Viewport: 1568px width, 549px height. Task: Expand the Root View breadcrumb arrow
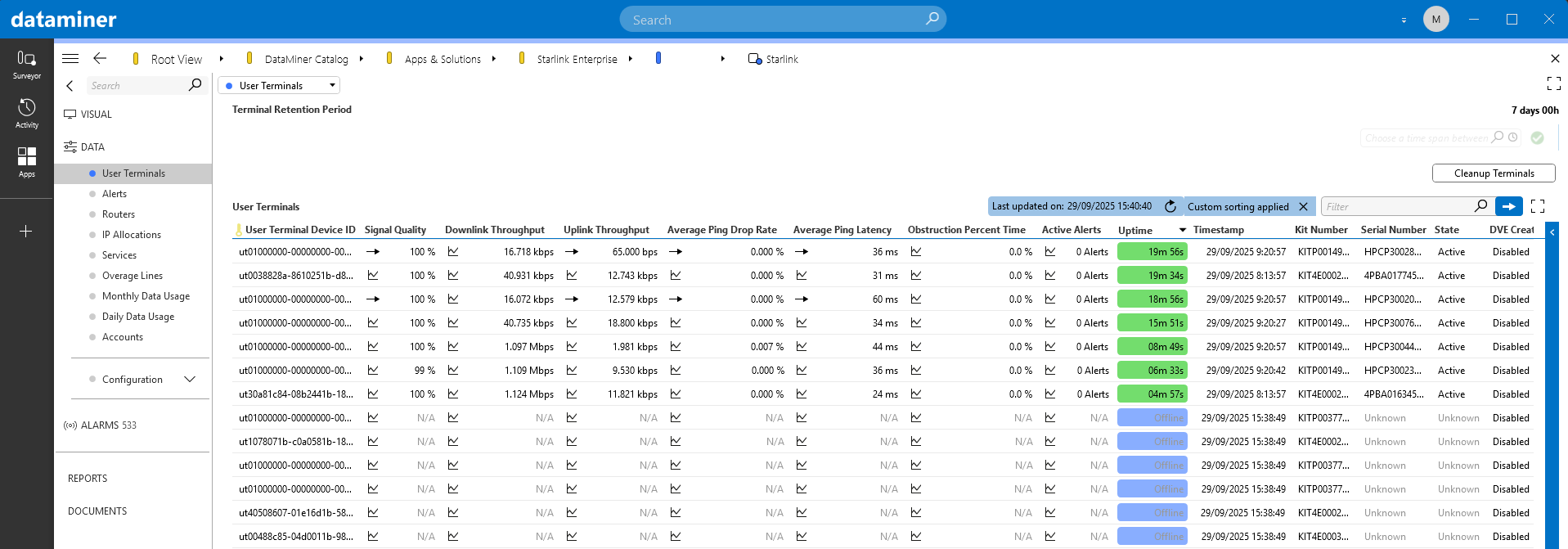coord(222,59)
